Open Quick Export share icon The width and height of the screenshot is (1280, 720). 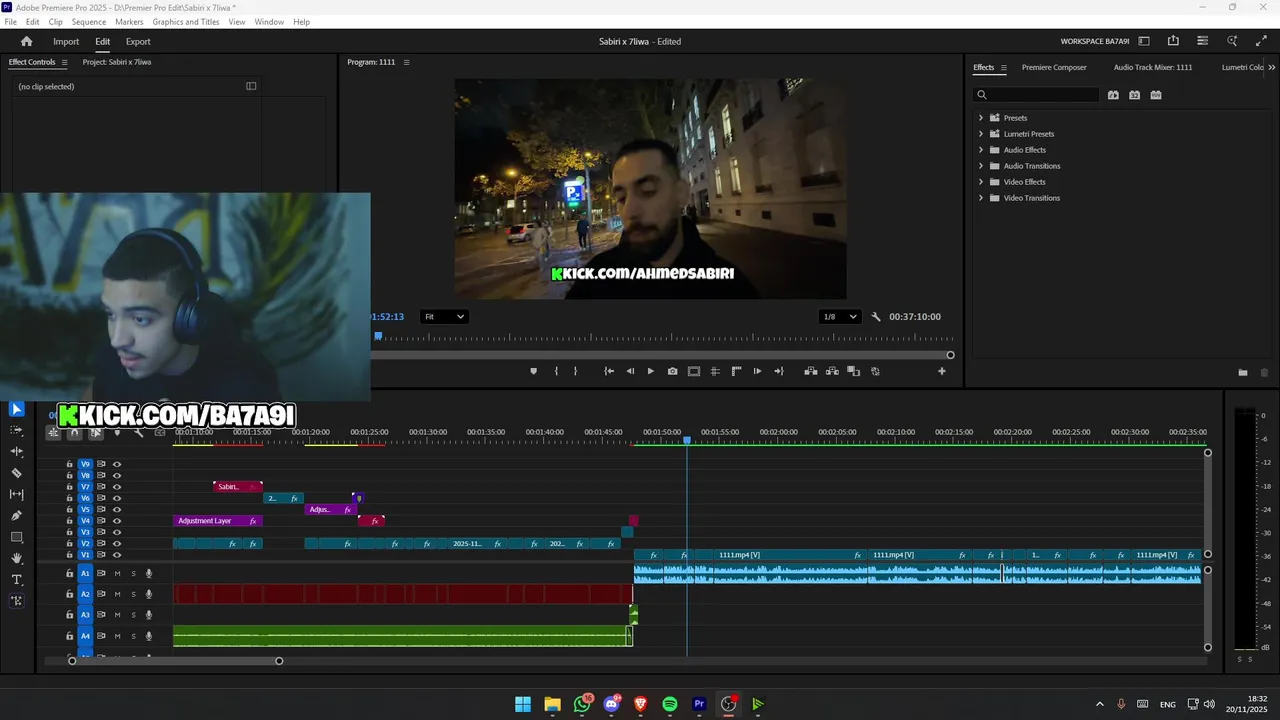point(1173,41)
